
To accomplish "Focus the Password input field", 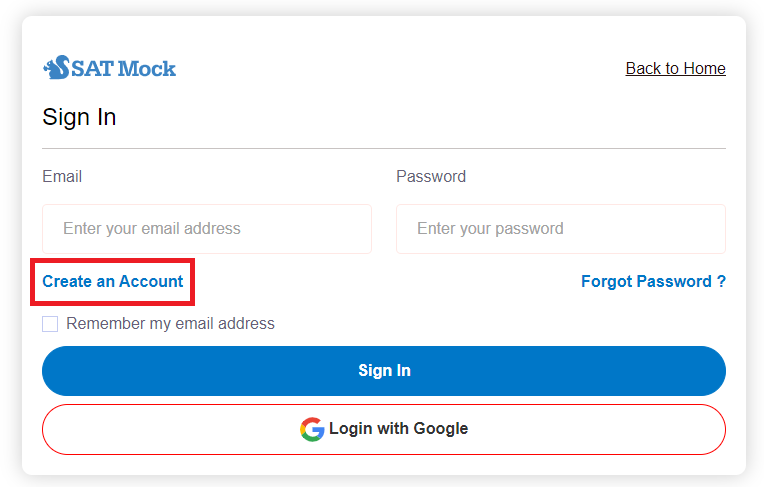I will 561,229.
